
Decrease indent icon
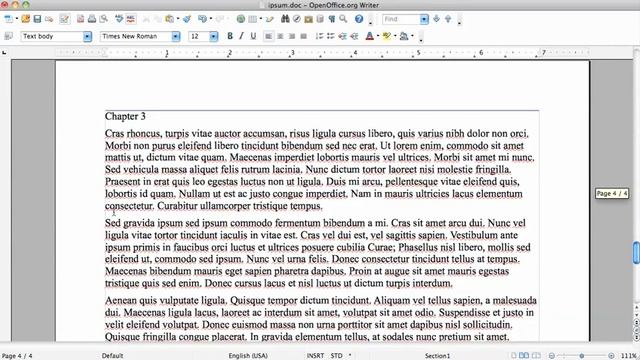[x=342, y=36]
